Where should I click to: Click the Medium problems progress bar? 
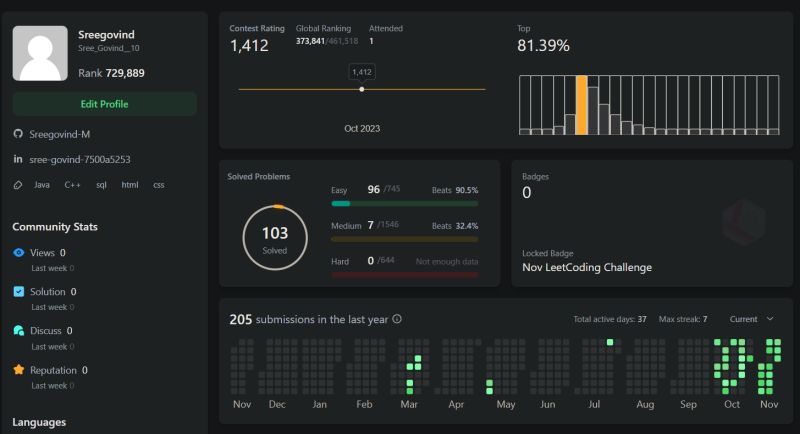click(405, 239)
